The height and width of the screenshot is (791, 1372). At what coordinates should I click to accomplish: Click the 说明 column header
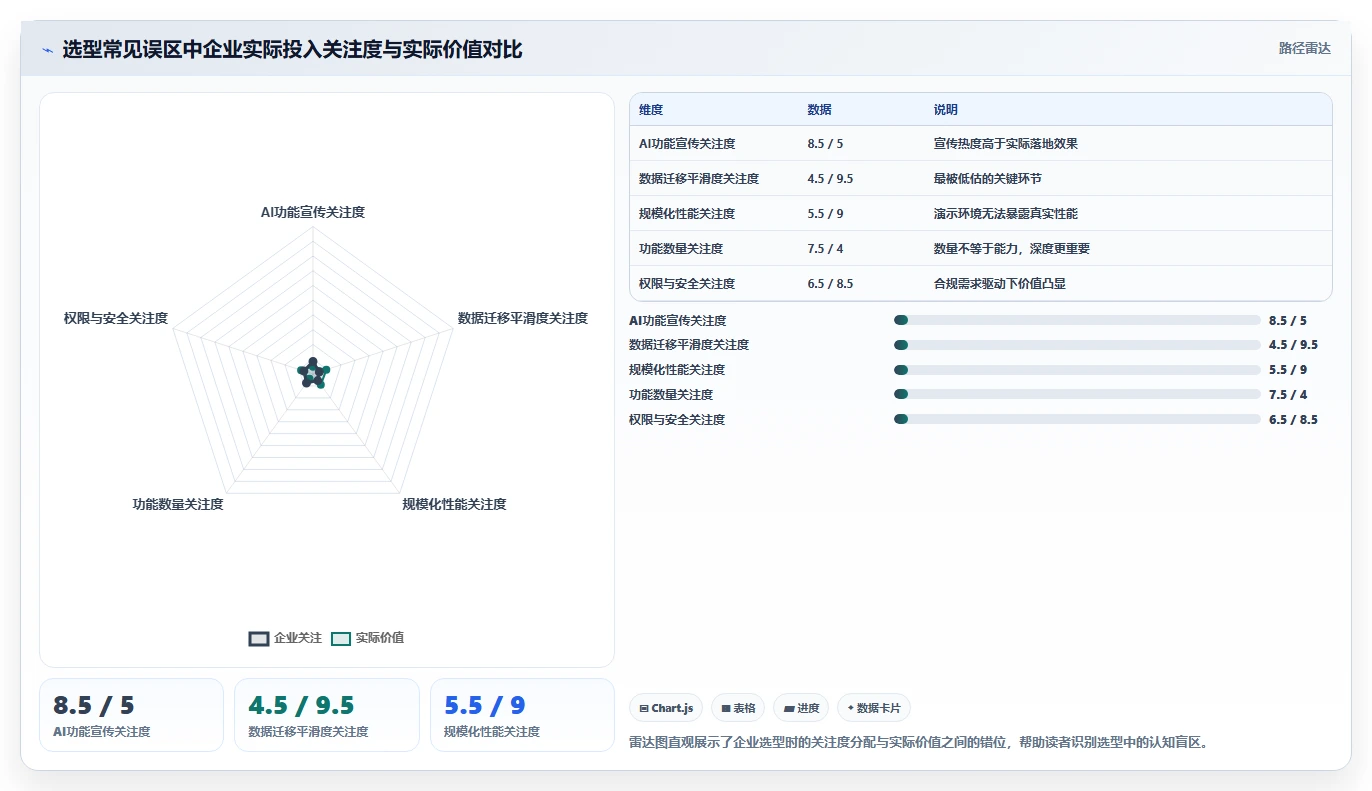point(945,109)
